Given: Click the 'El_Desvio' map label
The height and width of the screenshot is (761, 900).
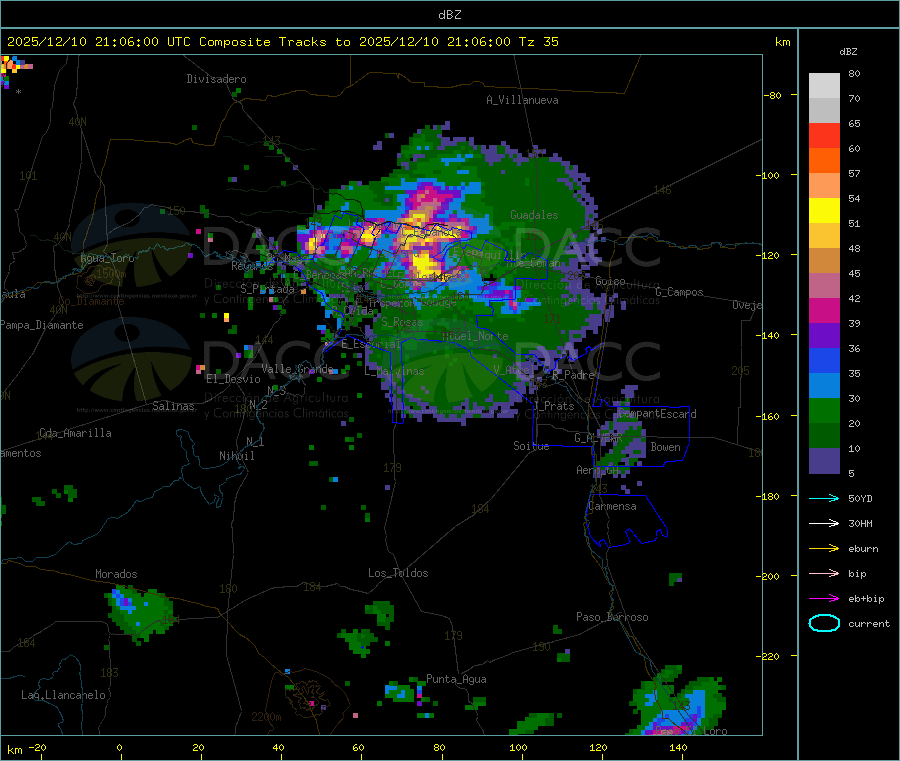Looking at the screenshot, I should [x=233, y=379].
